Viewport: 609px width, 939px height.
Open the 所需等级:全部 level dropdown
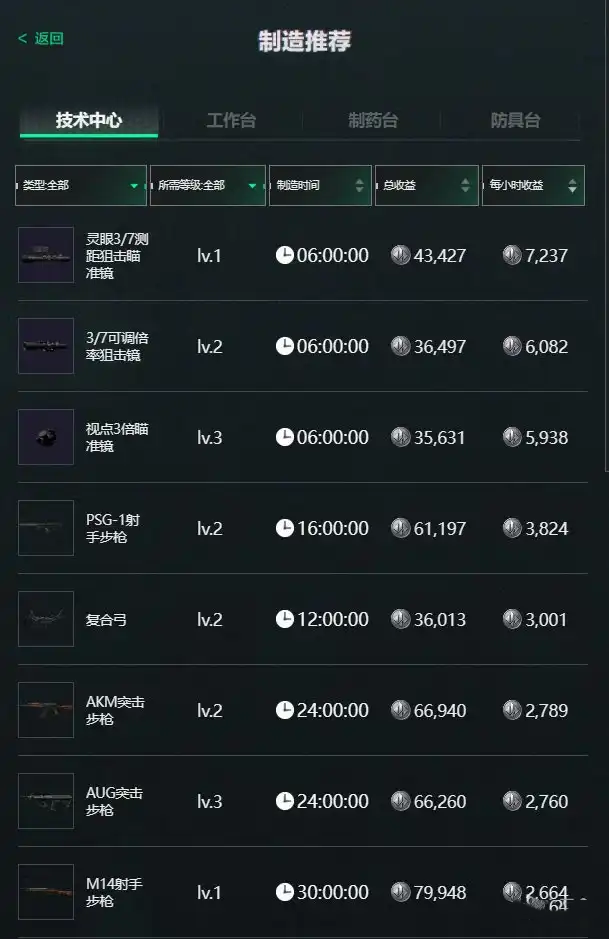click(207, 185)
